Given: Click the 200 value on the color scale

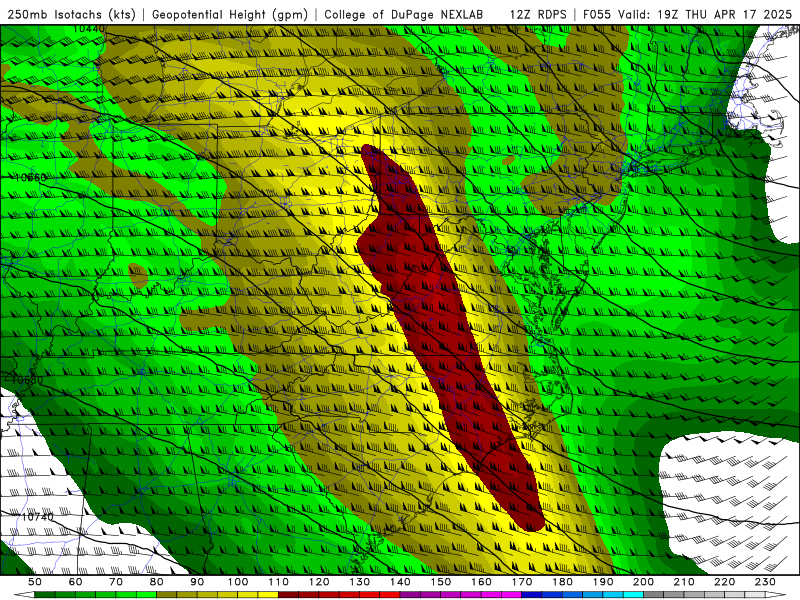Looking at the screenshot, I should pyautogui.click(x=643, y=582).
